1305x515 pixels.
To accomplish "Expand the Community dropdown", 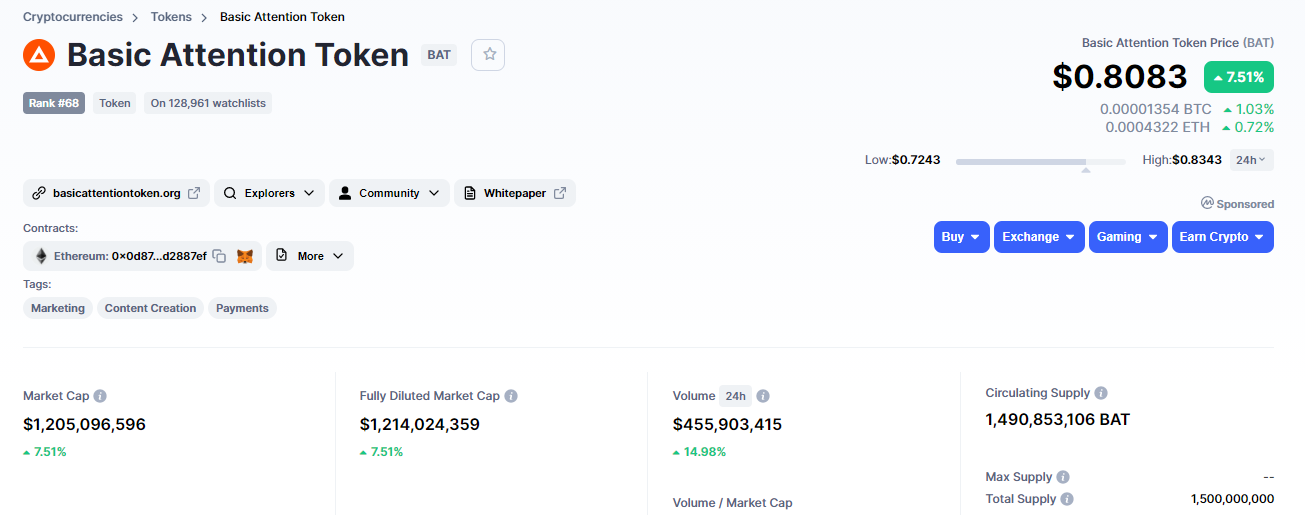I will [x=389, y=193].
